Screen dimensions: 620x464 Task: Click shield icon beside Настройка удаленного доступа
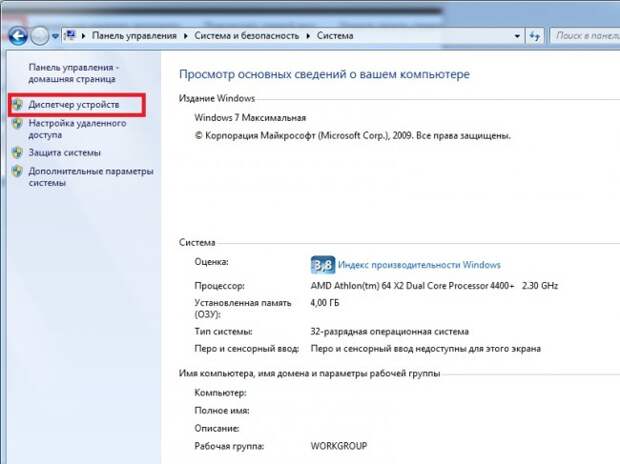[17, 124]
